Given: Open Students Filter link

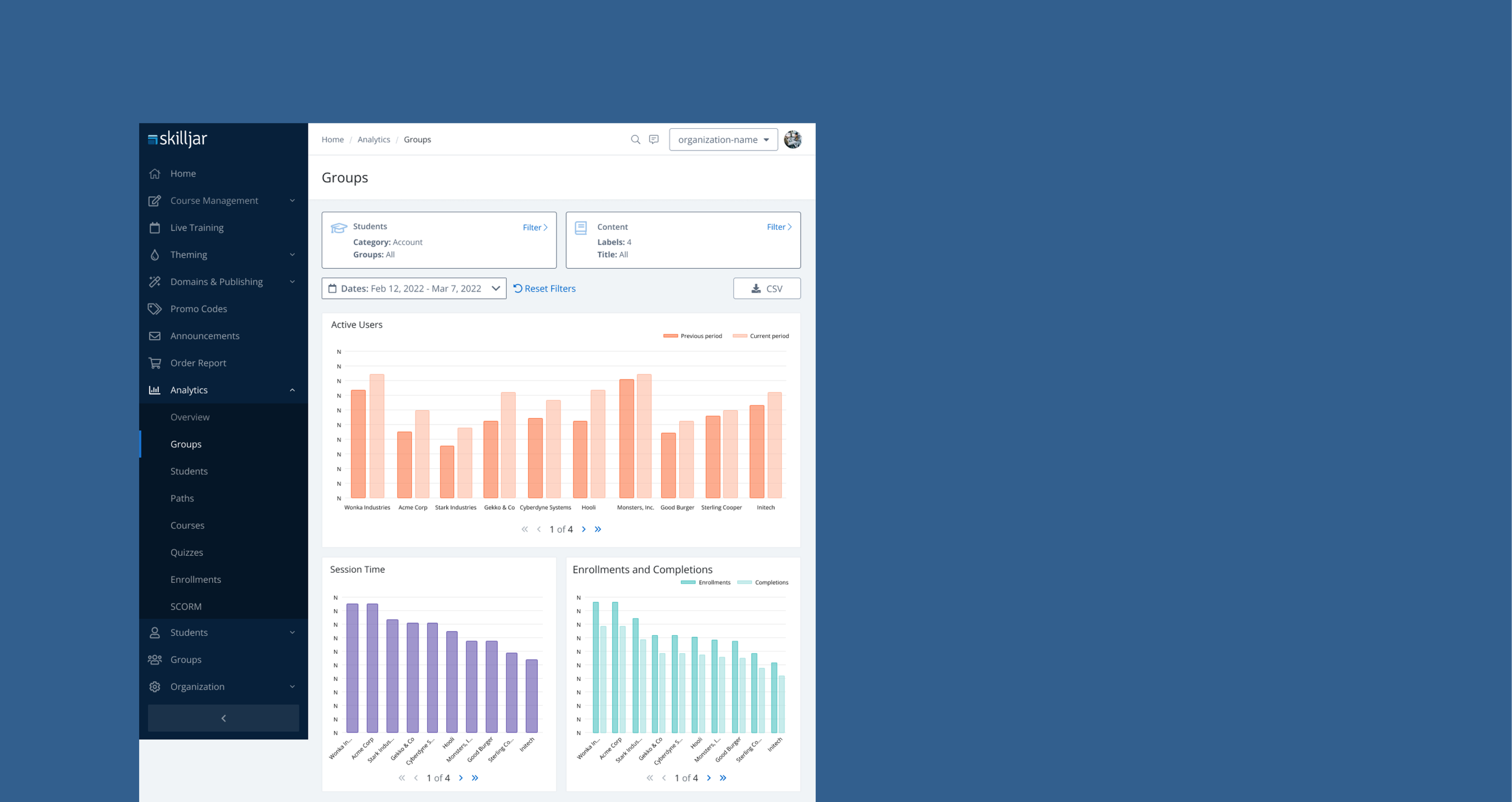Looking at the screenshot, I should (x=535, y=227).
